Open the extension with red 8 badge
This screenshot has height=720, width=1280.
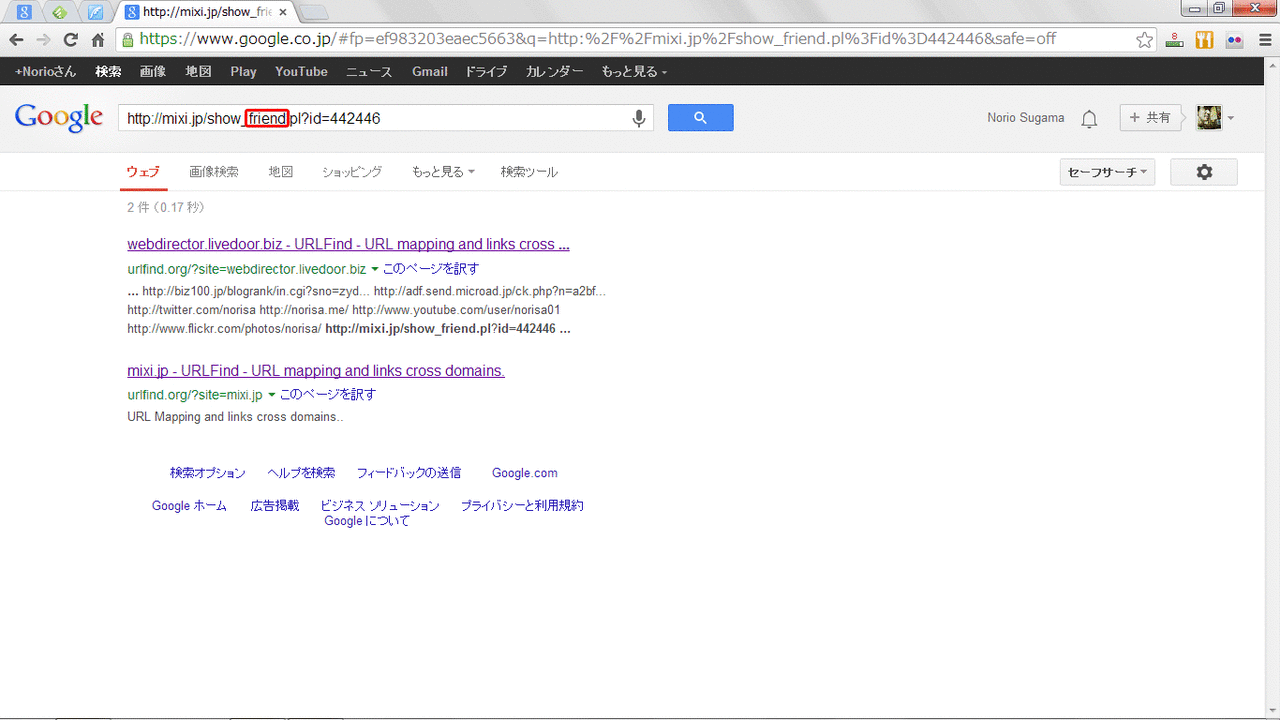(1176, 40)
